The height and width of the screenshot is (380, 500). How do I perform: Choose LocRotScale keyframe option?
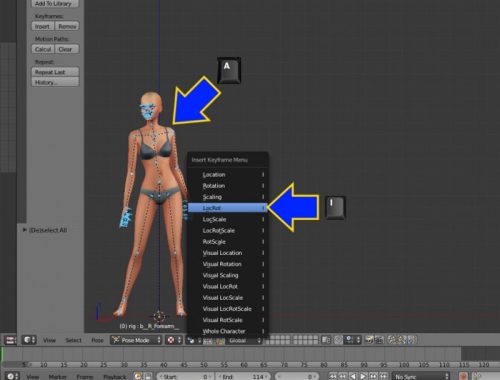coord(228,231)
